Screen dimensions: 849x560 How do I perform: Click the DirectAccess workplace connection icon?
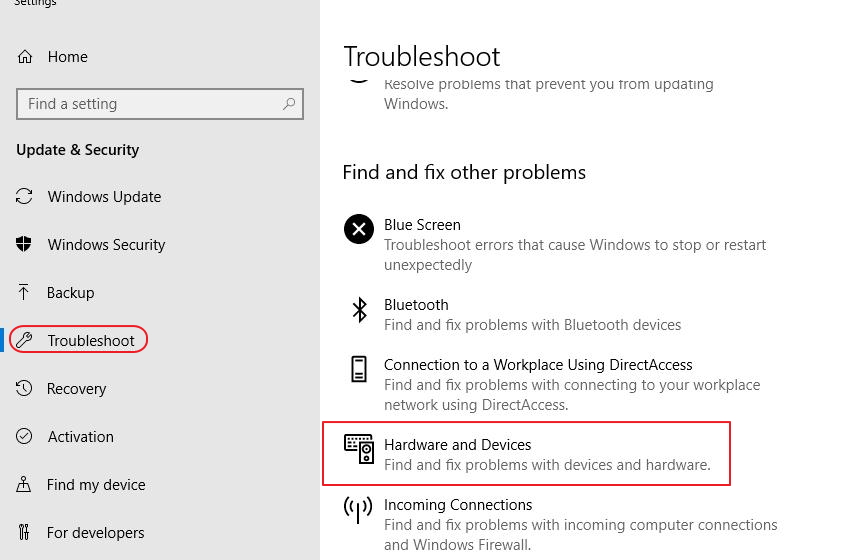point(359,369)
